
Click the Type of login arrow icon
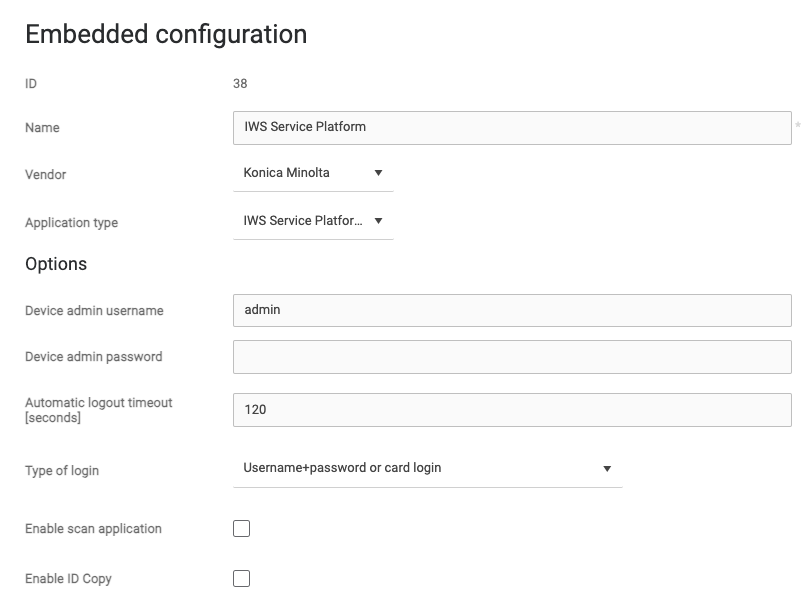coord(607,468)
